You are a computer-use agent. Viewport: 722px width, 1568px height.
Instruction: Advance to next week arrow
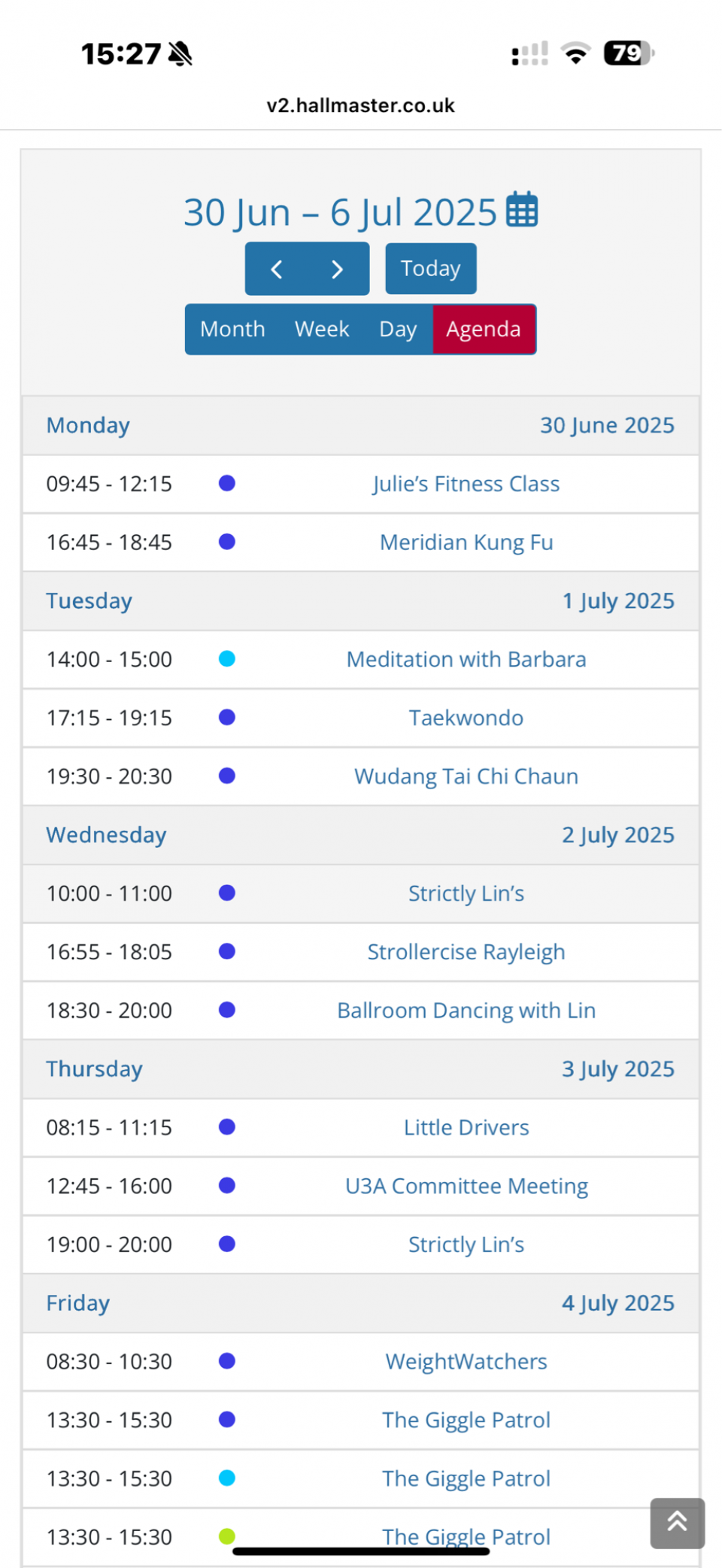[338, 269]
